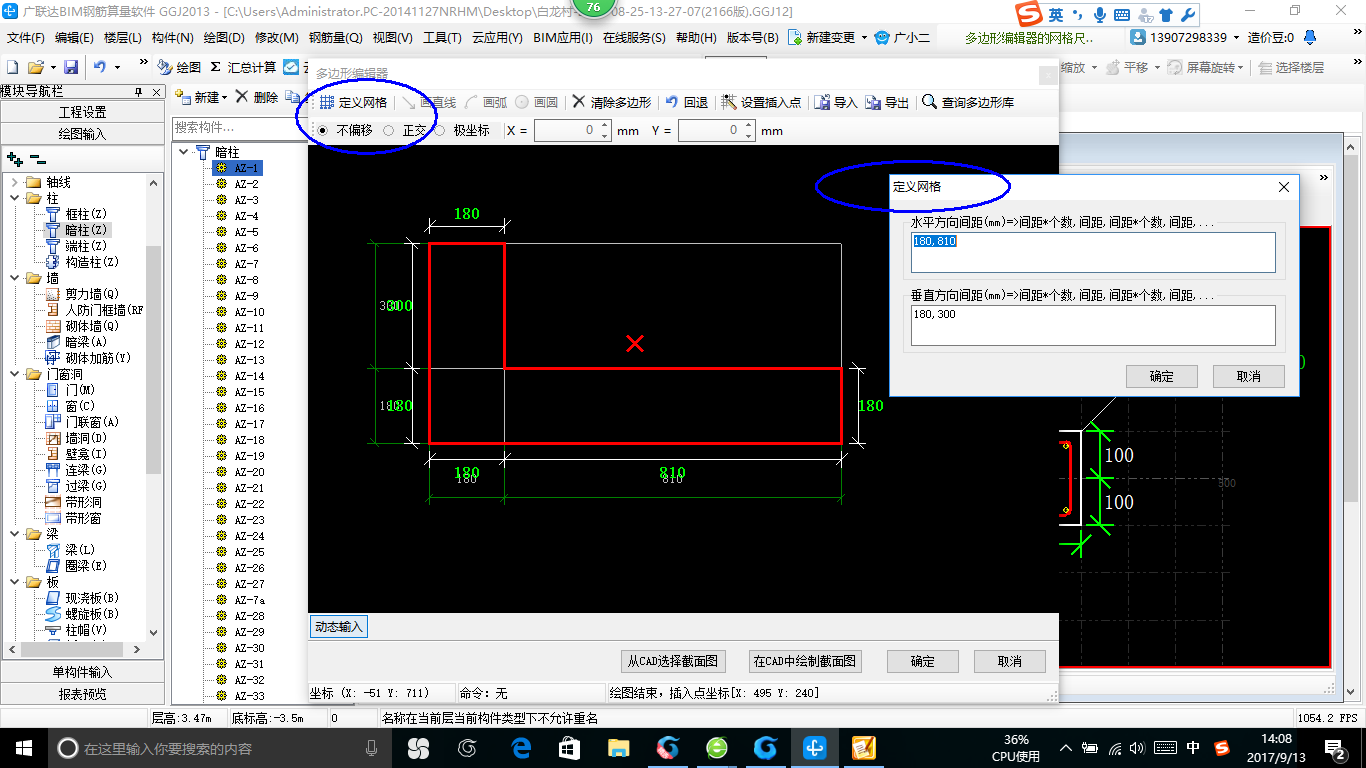Image resolution: width=1366 pixels, height=768 pixels.
Task: Select the 不偏移 radio button
Action: coord(322,130)
